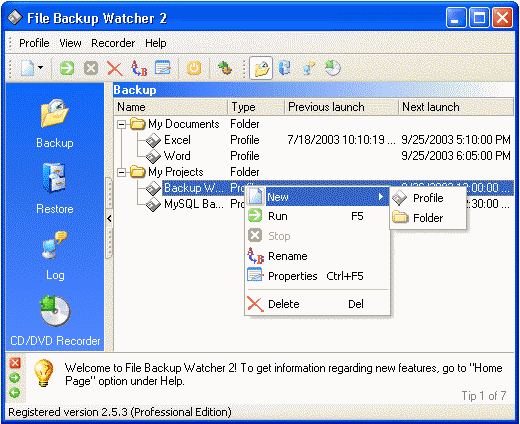The height and width of the screenshot is (424, 520).
Task: Click Excel's 9/25/2003 5:10:00 PM next launch
Action: coord(455,140)
